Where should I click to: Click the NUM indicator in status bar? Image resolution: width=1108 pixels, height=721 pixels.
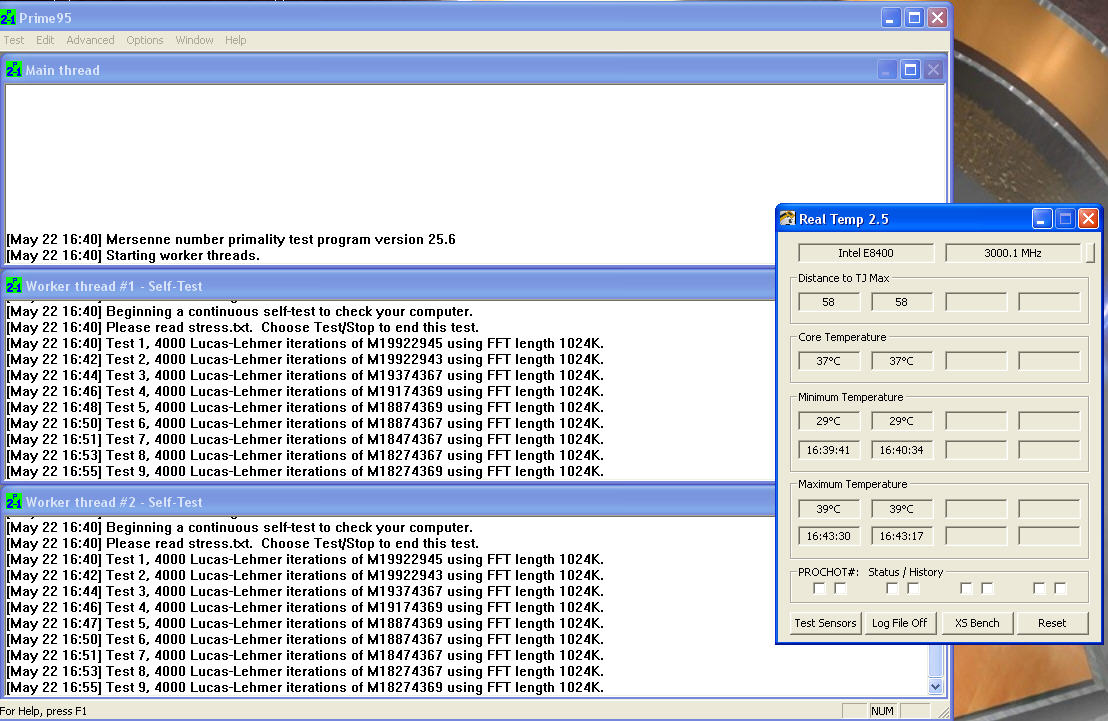[882, 711]
